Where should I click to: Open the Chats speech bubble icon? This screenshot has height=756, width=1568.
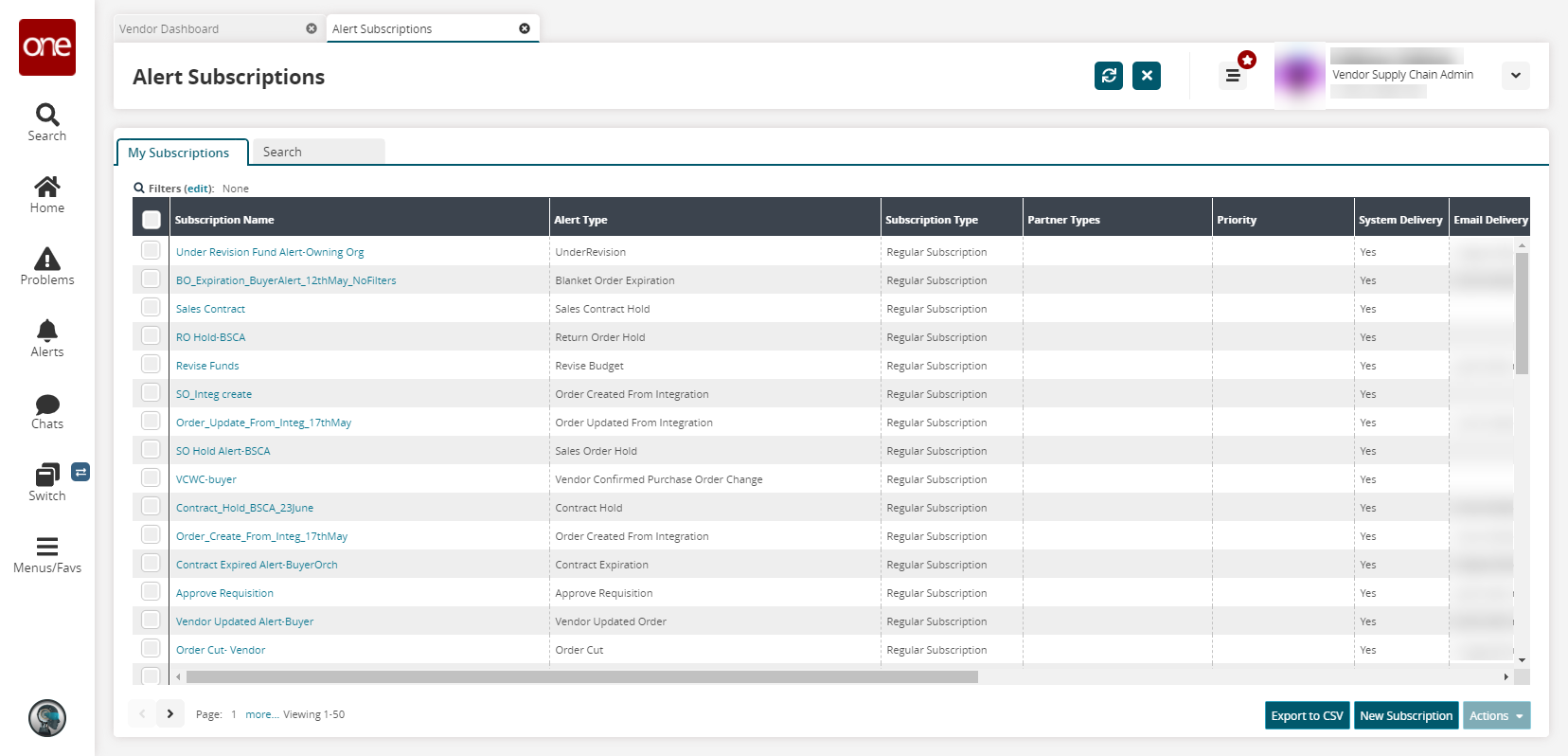click(x=47, y=410)
